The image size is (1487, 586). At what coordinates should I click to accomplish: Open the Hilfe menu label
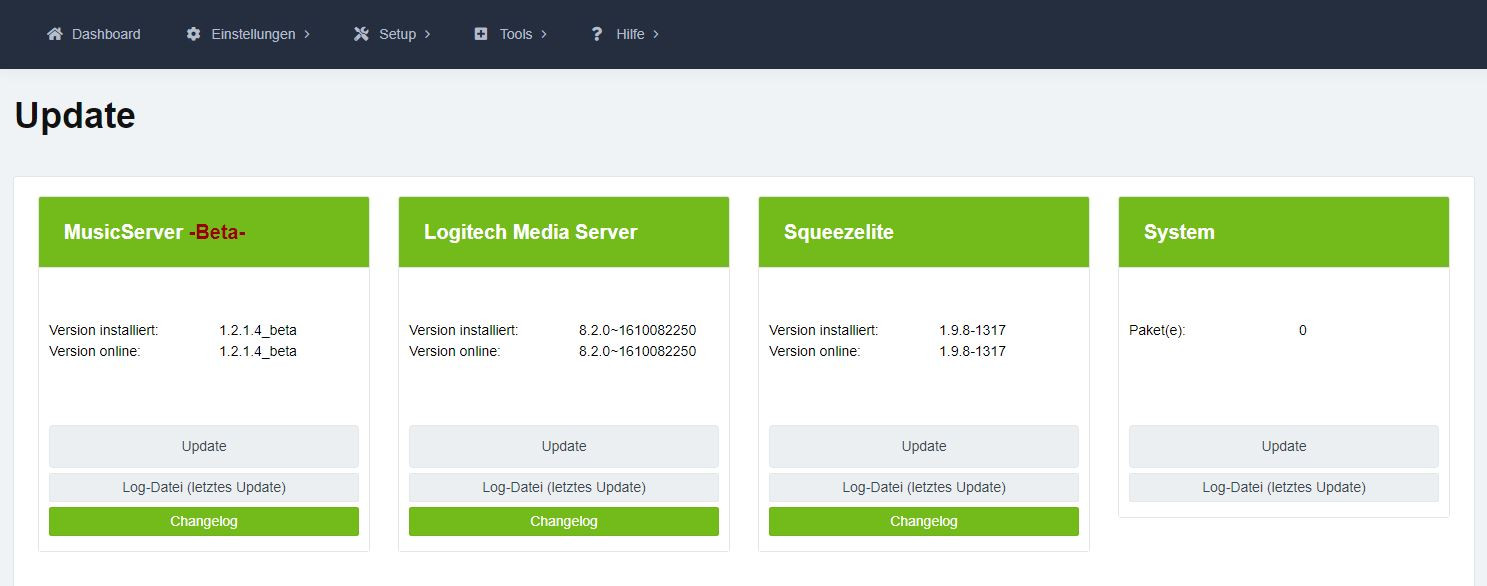630,34
